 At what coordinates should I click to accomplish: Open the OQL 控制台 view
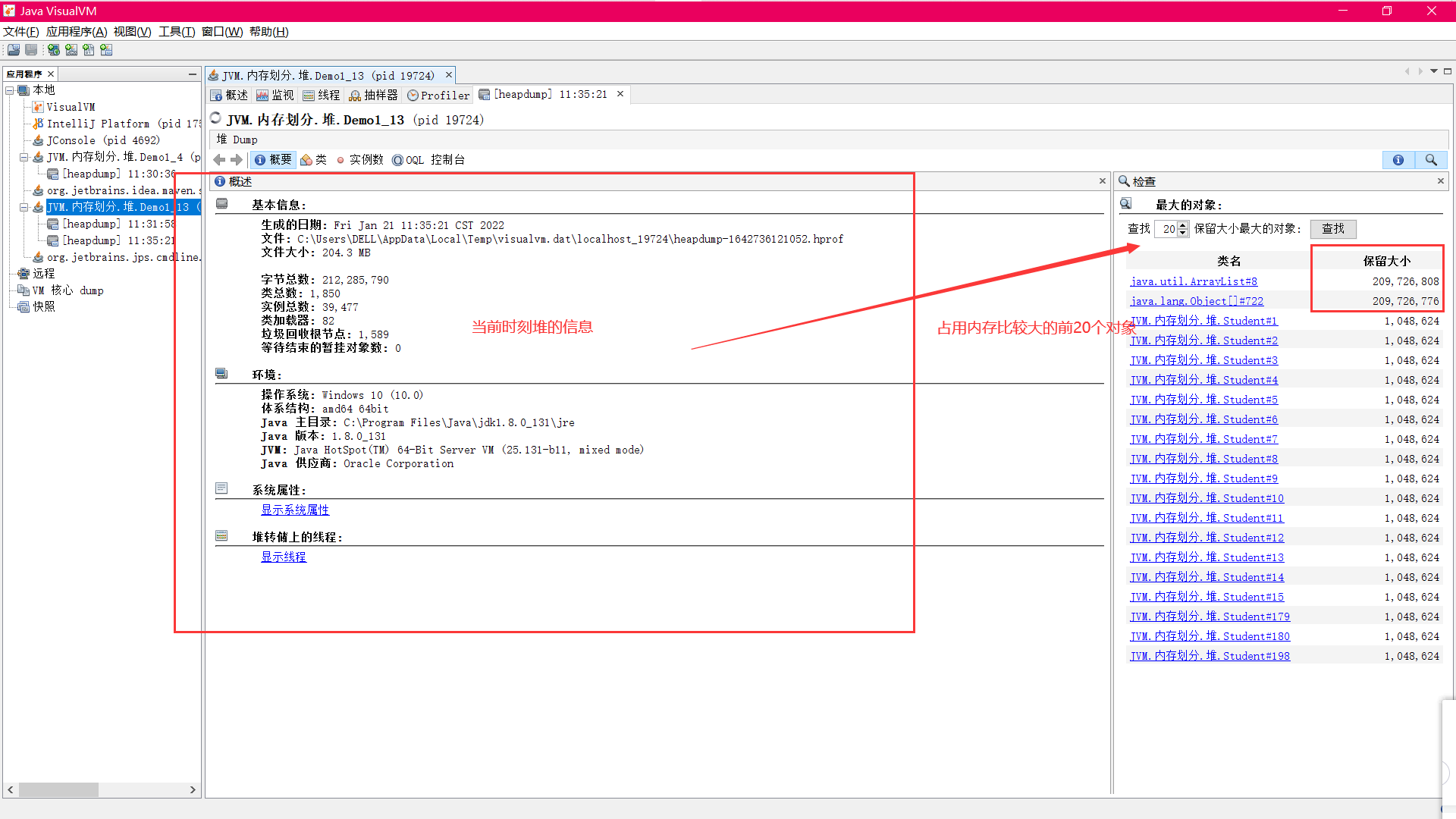coord(428,160)
